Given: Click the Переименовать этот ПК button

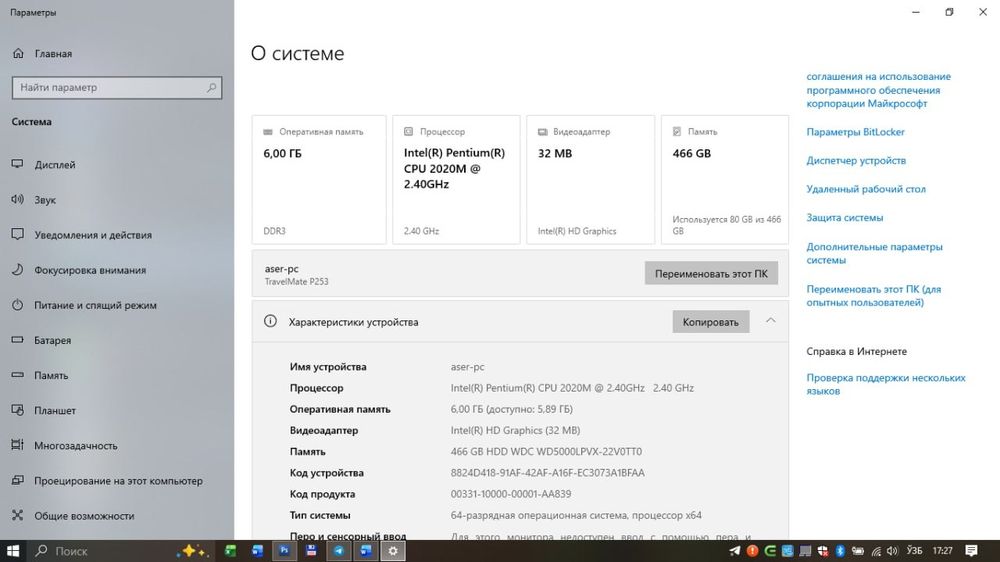Looking at the screenshot, I should pos(711,274).
